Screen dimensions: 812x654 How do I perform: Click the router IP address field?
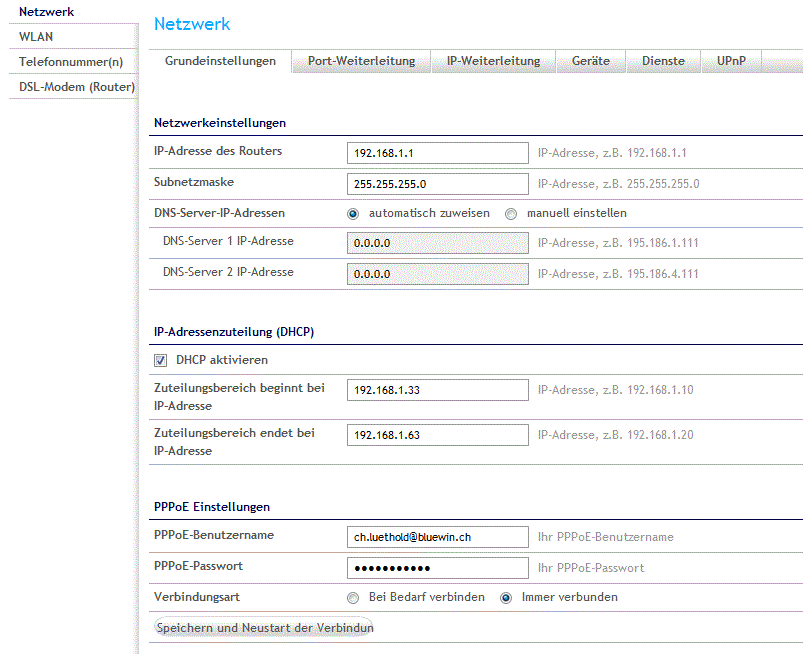(437, 153)
